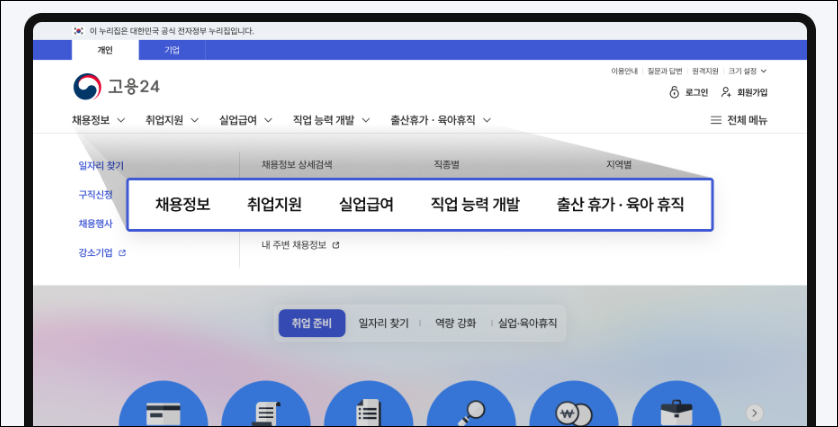Select the 취업 준비 pill tab
The height and width of the screenshot is (427, 838).
312,323
